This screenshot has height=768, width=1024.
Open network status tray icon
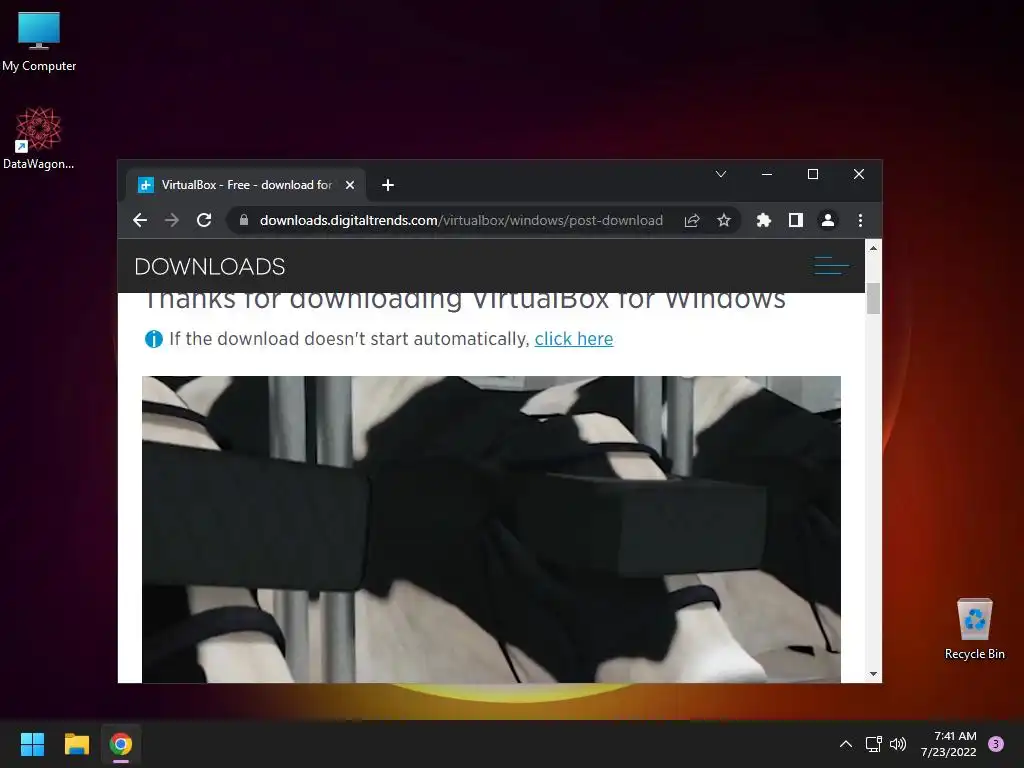[x=873, y=744]
